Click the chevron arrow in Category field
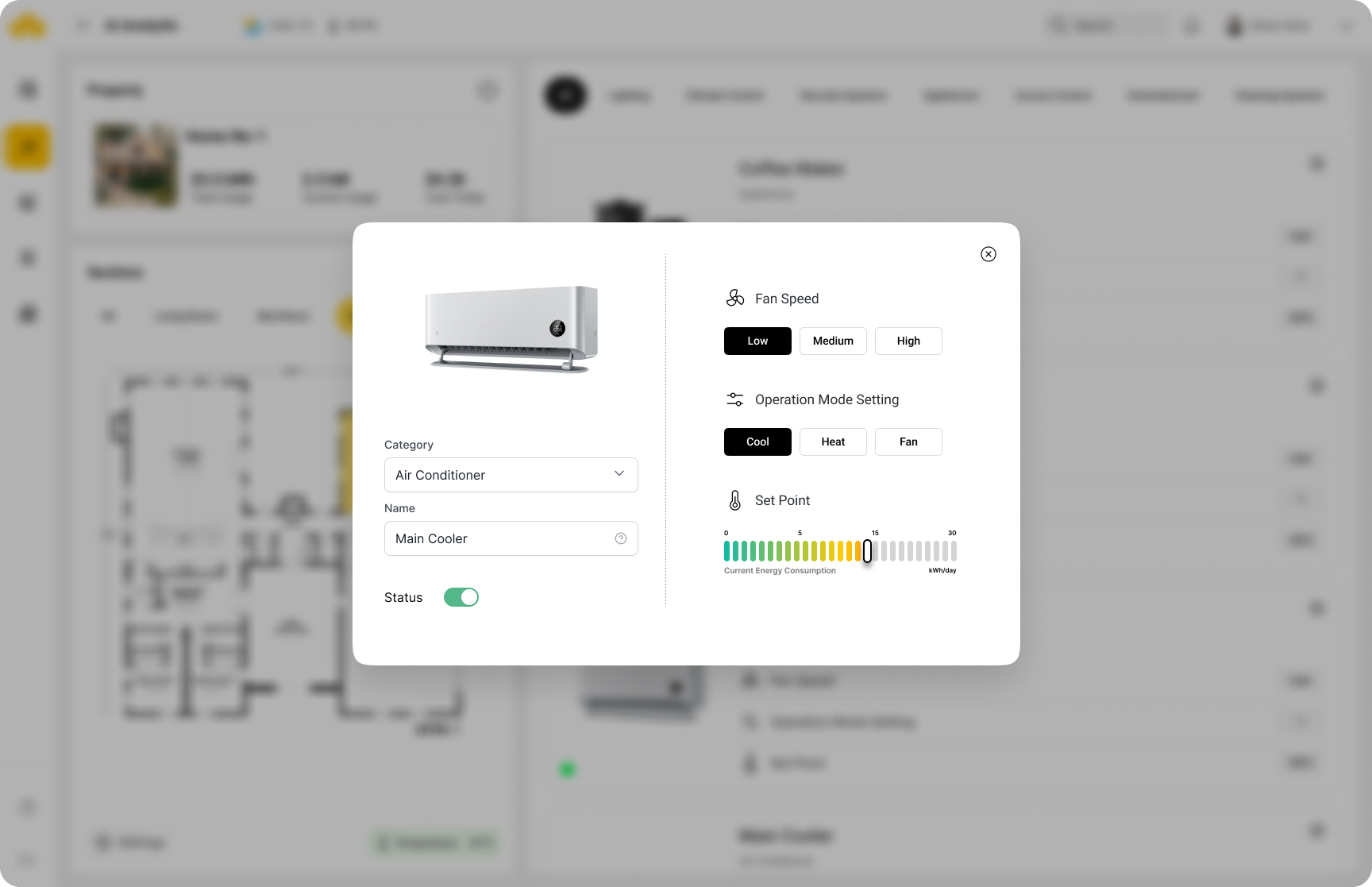The image size is (1372, 887). [619, 474]
